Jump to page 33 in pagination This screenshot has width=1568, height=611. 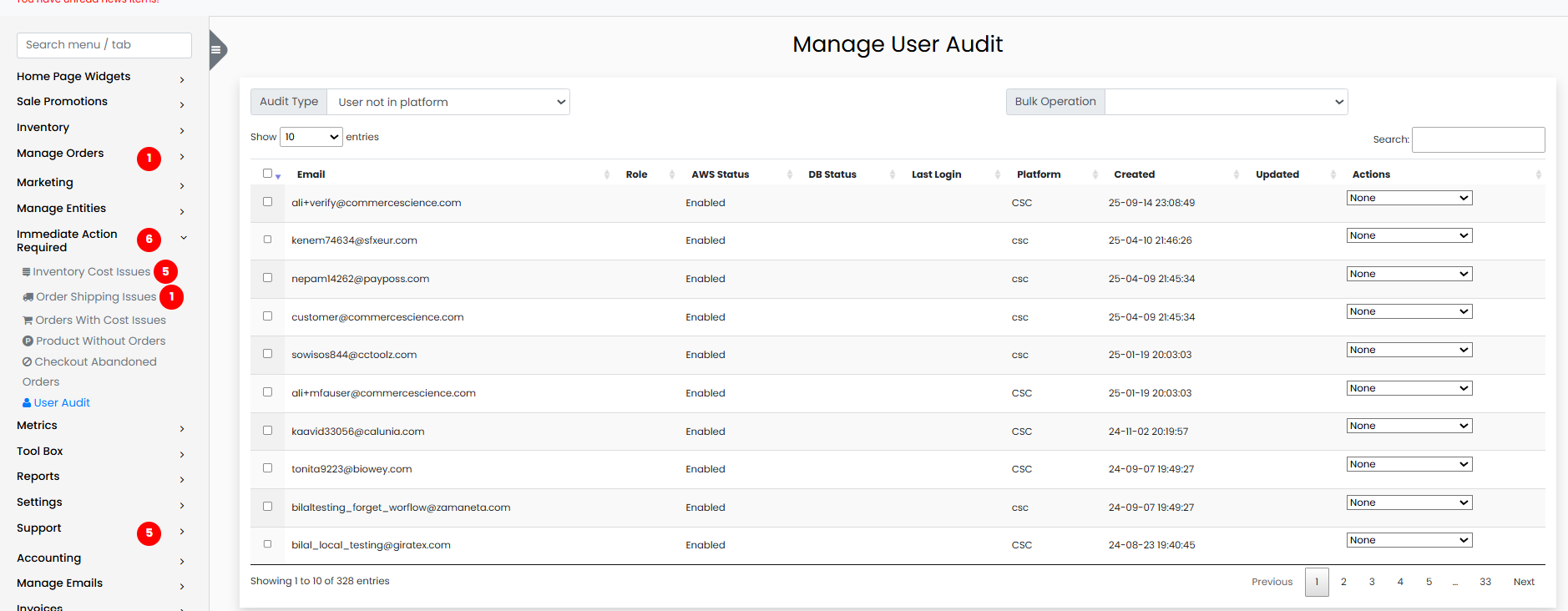pos(1485,582)
